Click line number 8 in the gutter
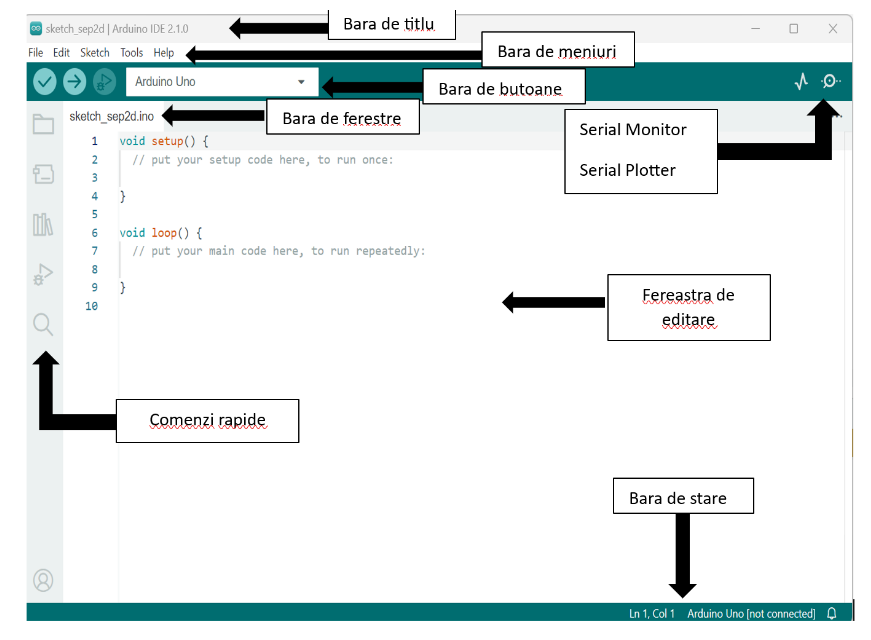Viewport: 871px width, 640px height. (x=94, y=269)
